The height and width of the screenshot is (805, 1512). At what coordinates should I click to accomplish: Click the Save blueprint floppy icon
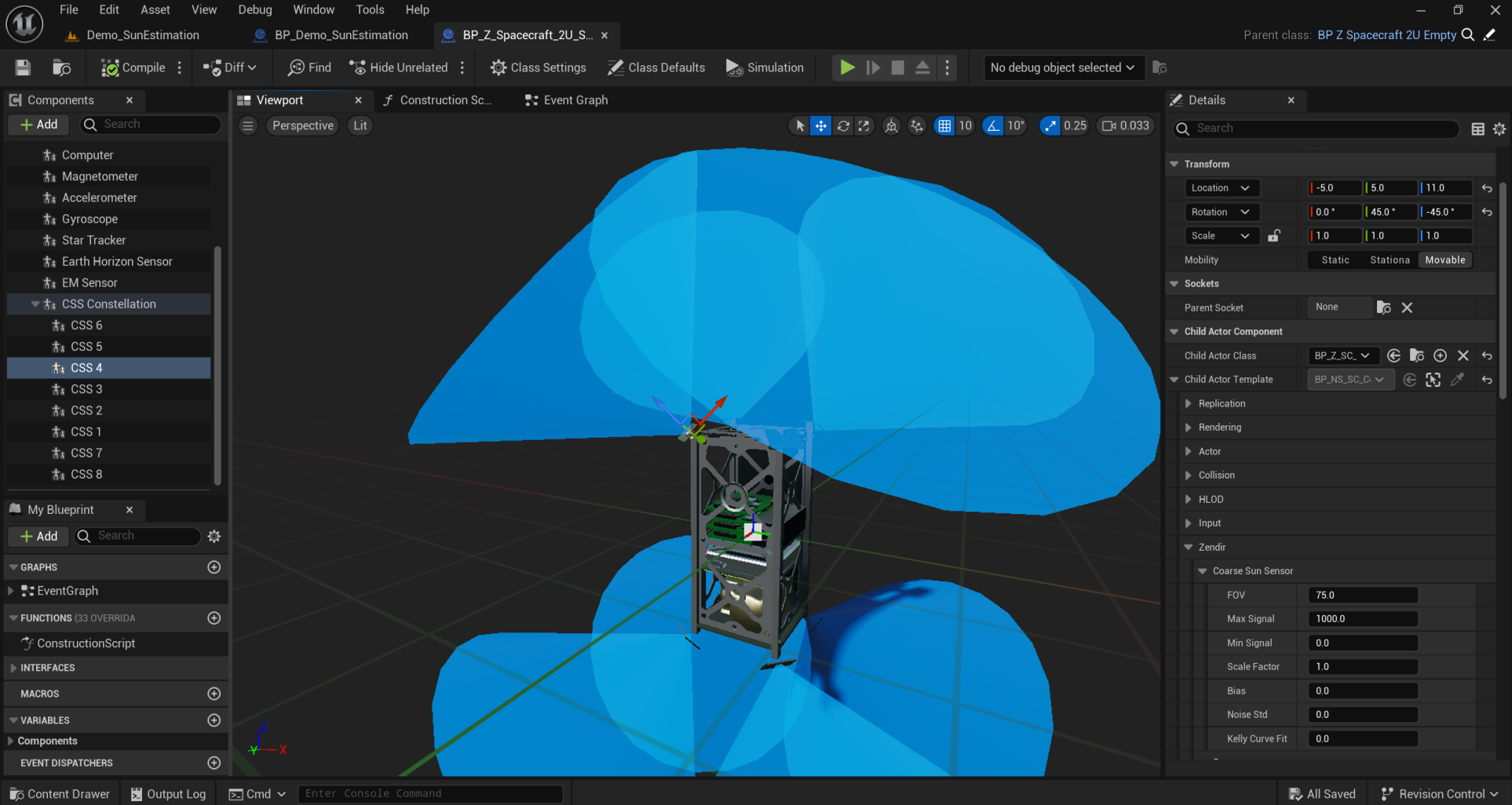pyautogui.click(x=23, y=68)
